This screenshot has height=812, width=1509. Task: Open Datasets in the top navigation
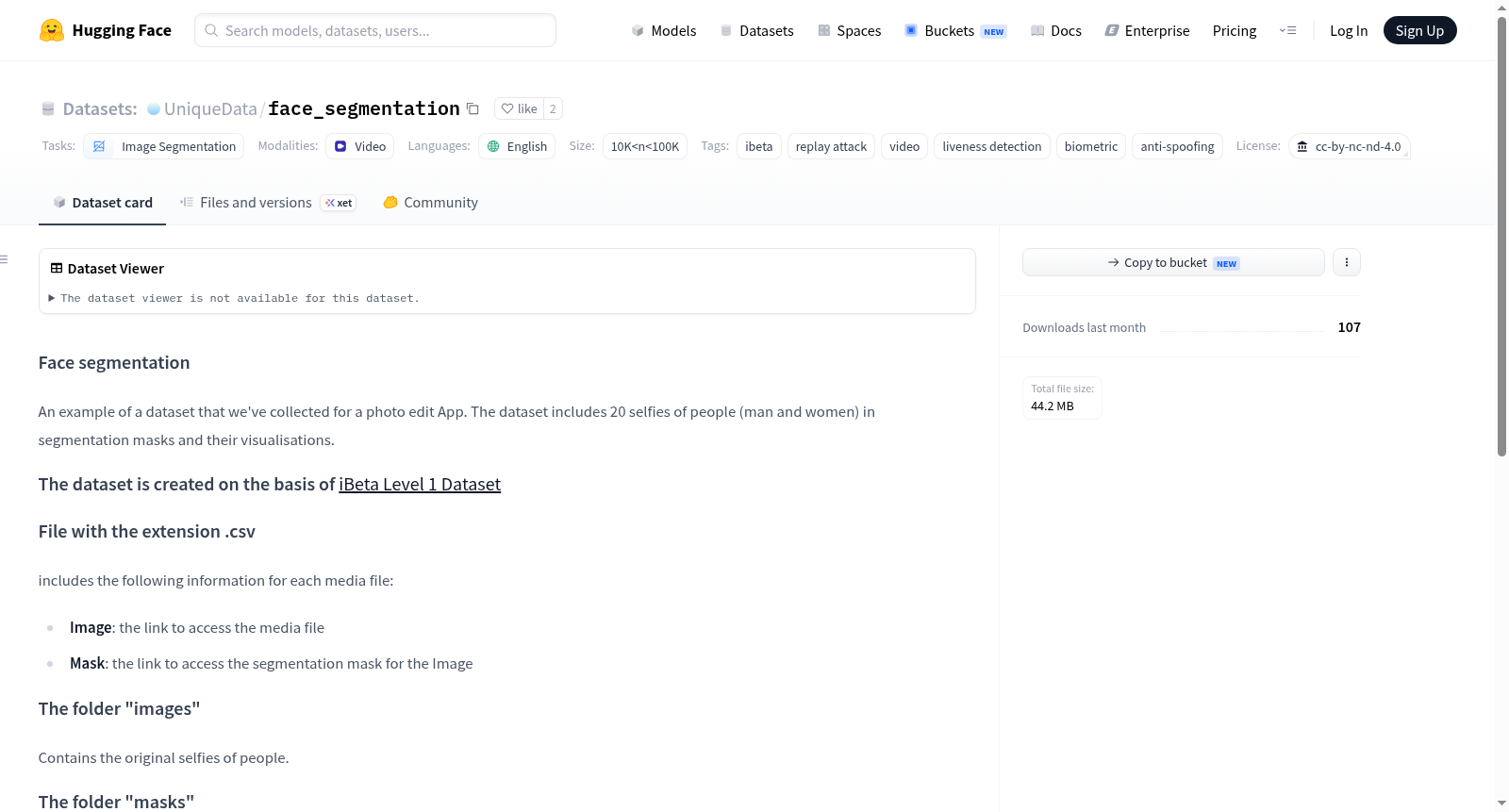pos(757,30)
